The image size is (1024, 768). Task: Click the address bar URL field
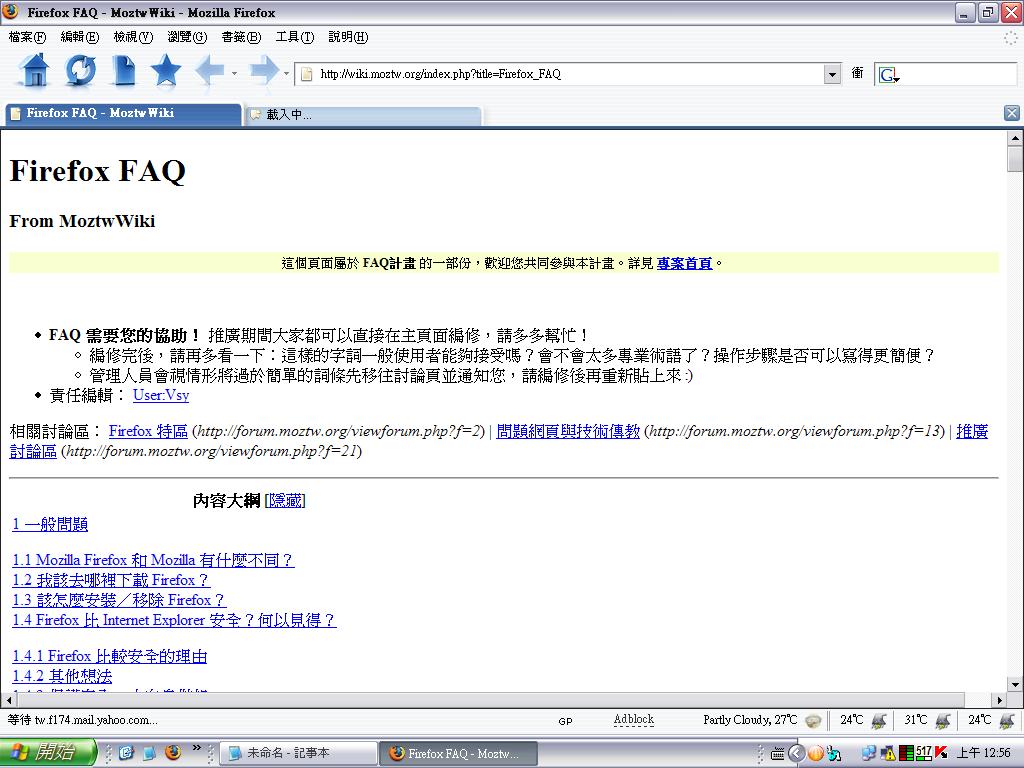click(x=568, y=74)
